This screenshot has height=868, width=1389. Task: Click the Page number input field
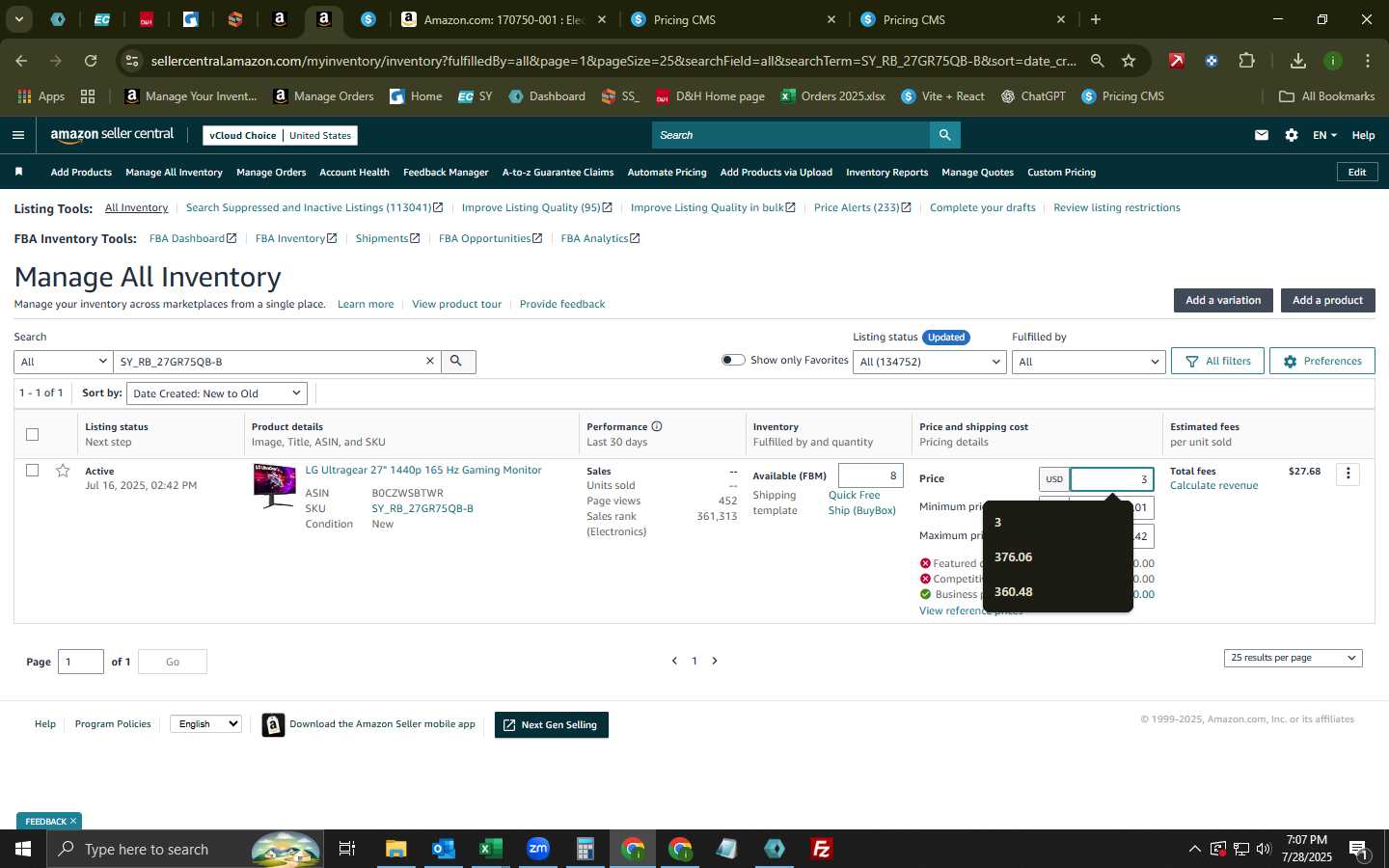coord(81,662)
